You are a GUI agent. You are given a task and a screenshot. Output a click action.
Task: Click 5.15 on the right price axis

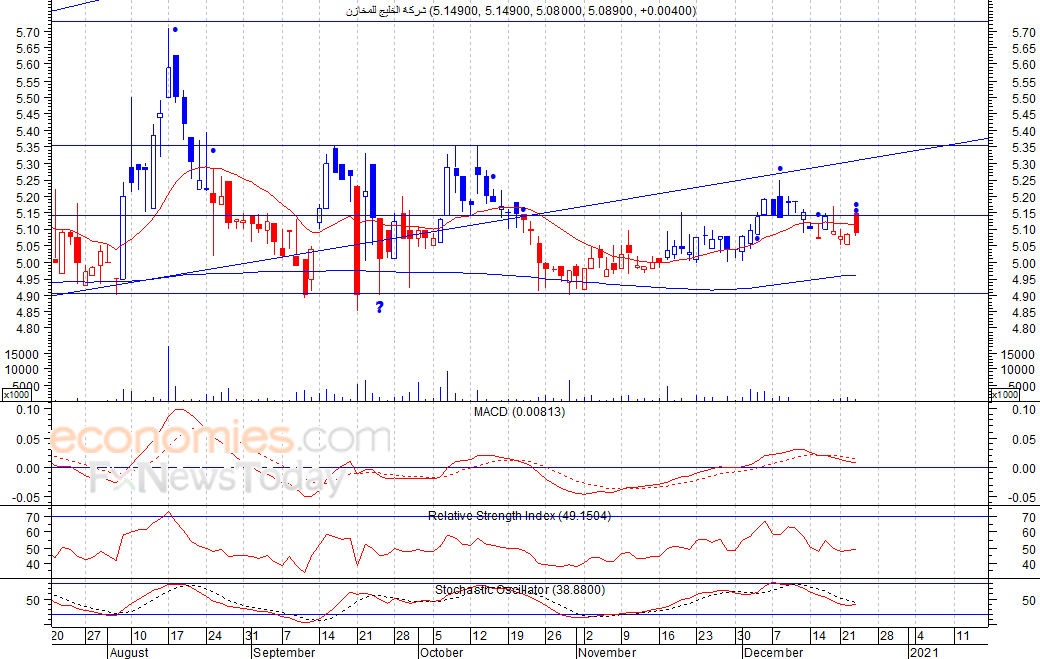click(x=1024, y=213)
